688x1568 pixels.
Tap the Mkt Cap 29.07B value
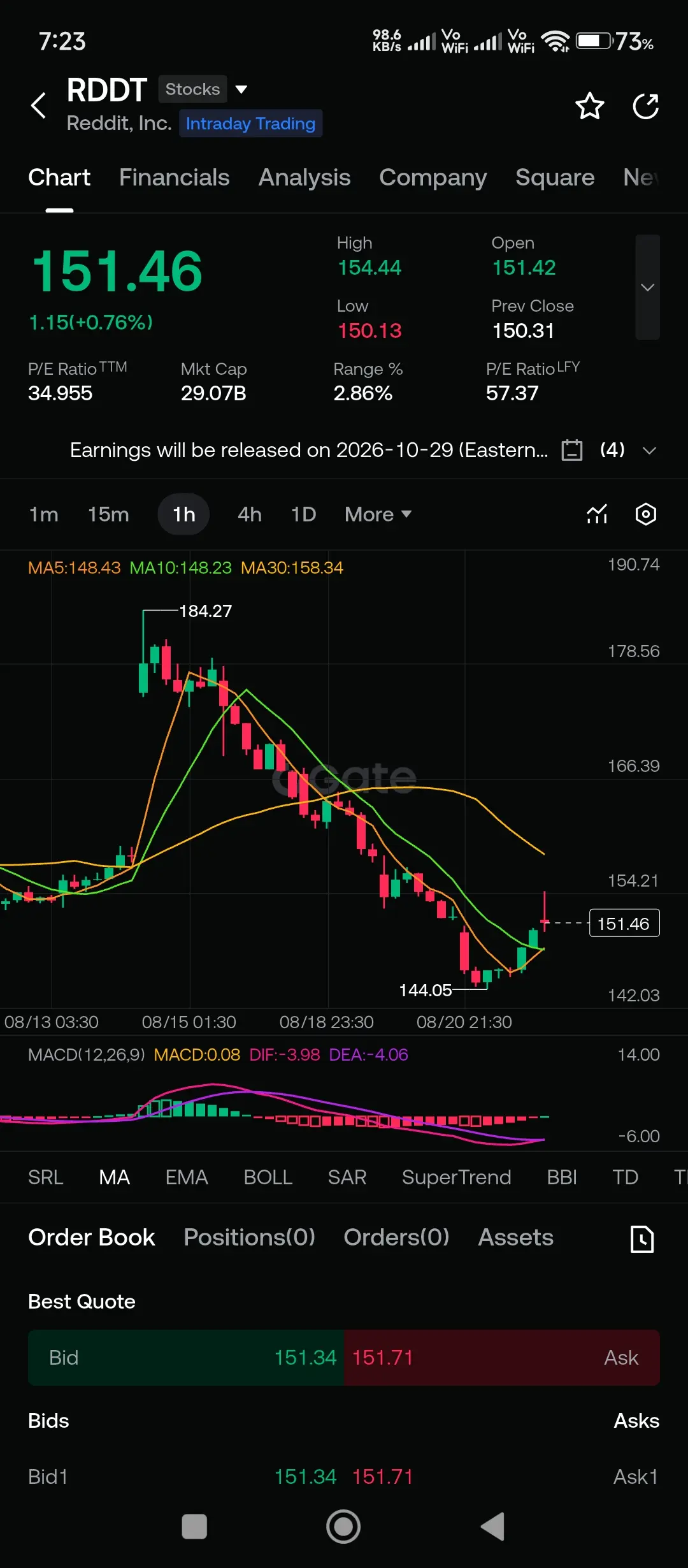[x=213, y=393]
